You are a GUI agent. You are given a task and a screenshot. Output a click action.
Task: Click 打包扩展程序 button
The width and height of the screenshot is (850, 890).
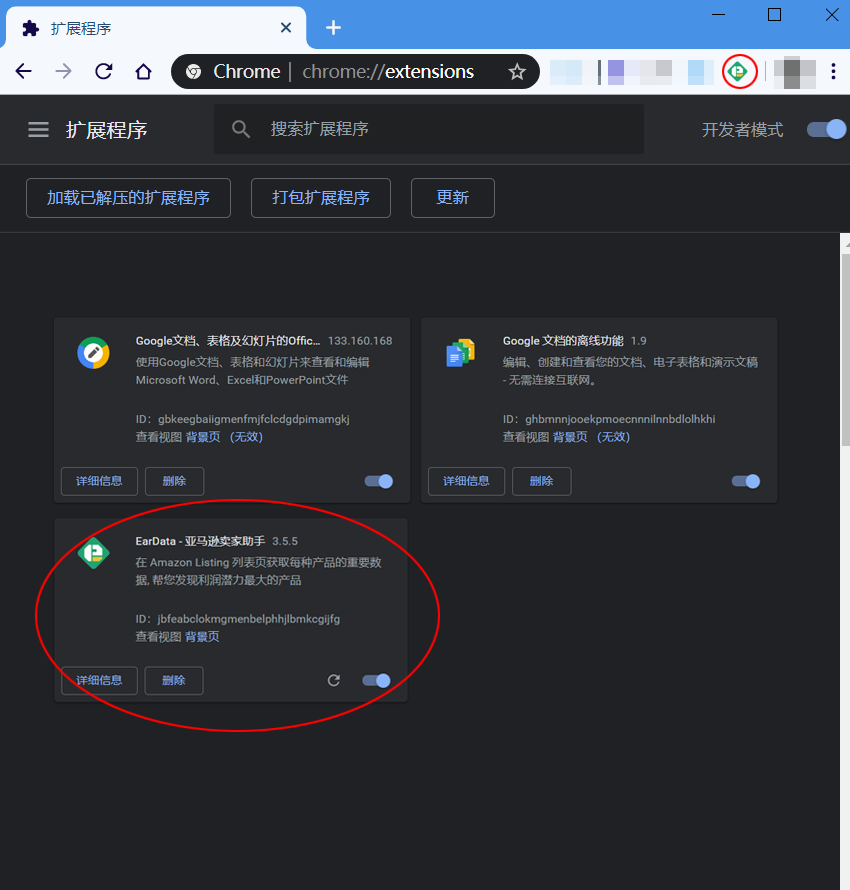pos(321,198)
